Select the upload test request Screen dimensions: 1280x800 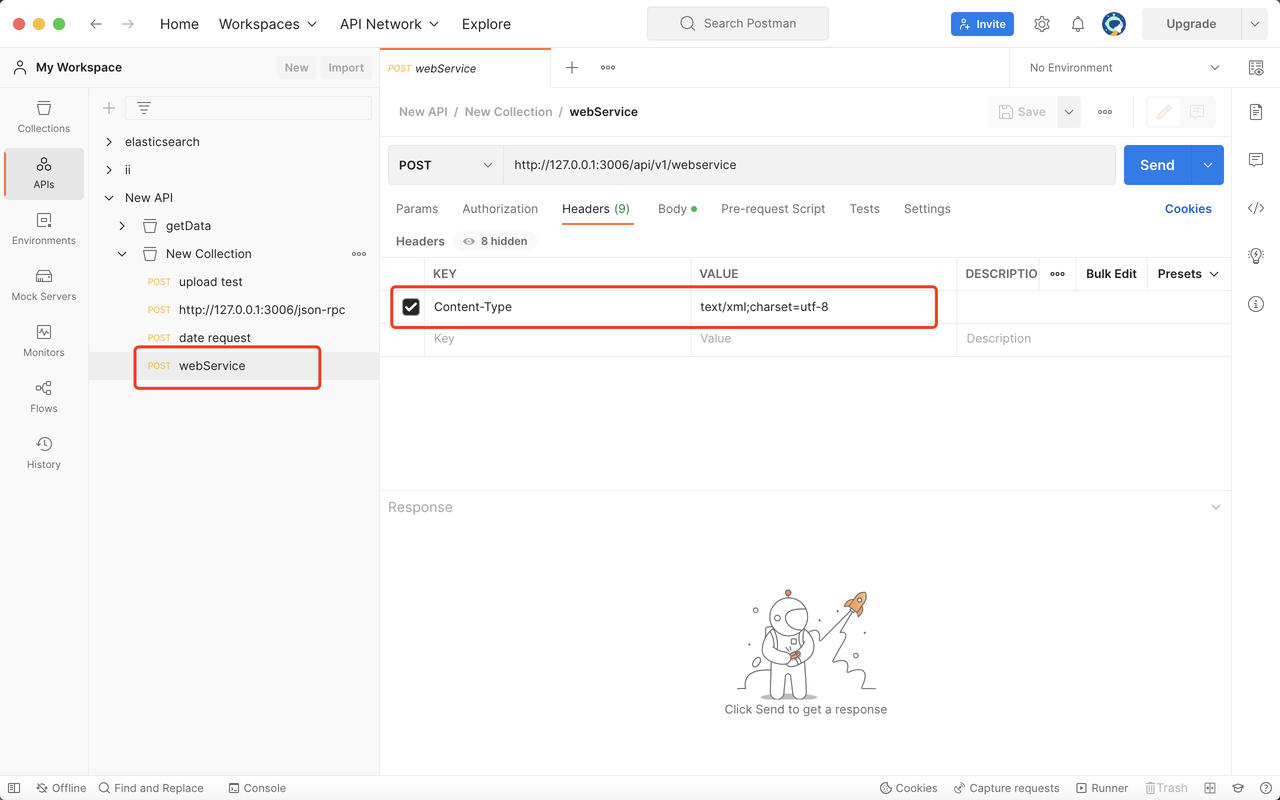tap(211, 282)
